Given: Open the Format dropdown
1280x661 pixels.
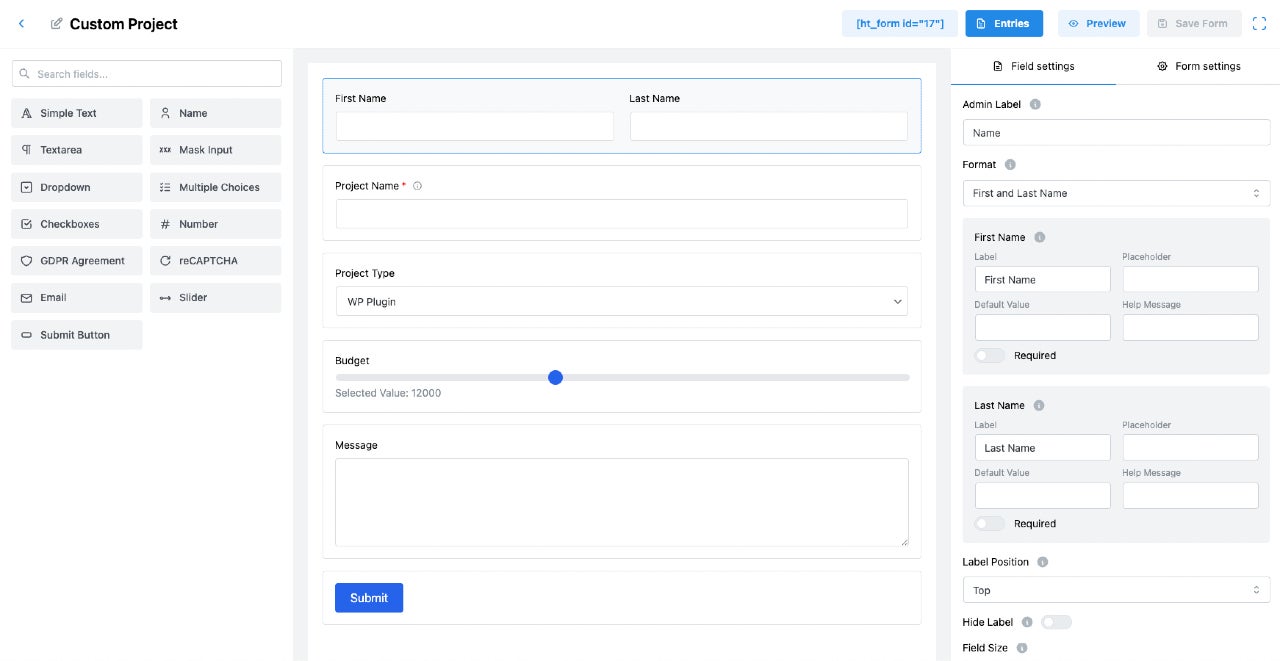Looking at the screenshot, I should [x=1116, y=193].
